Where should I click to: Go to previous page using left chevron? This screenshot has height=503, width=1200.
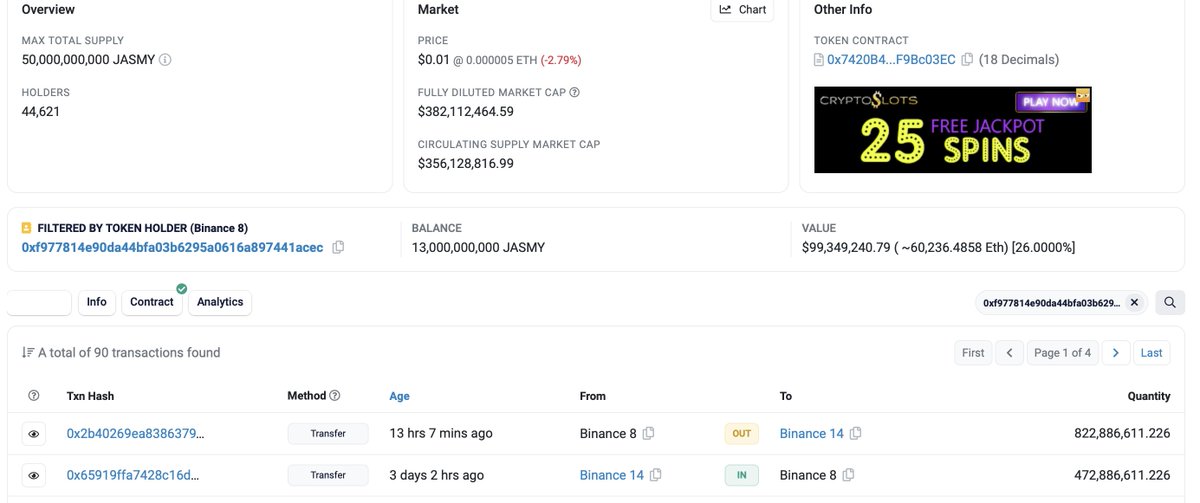point(1010,353)
